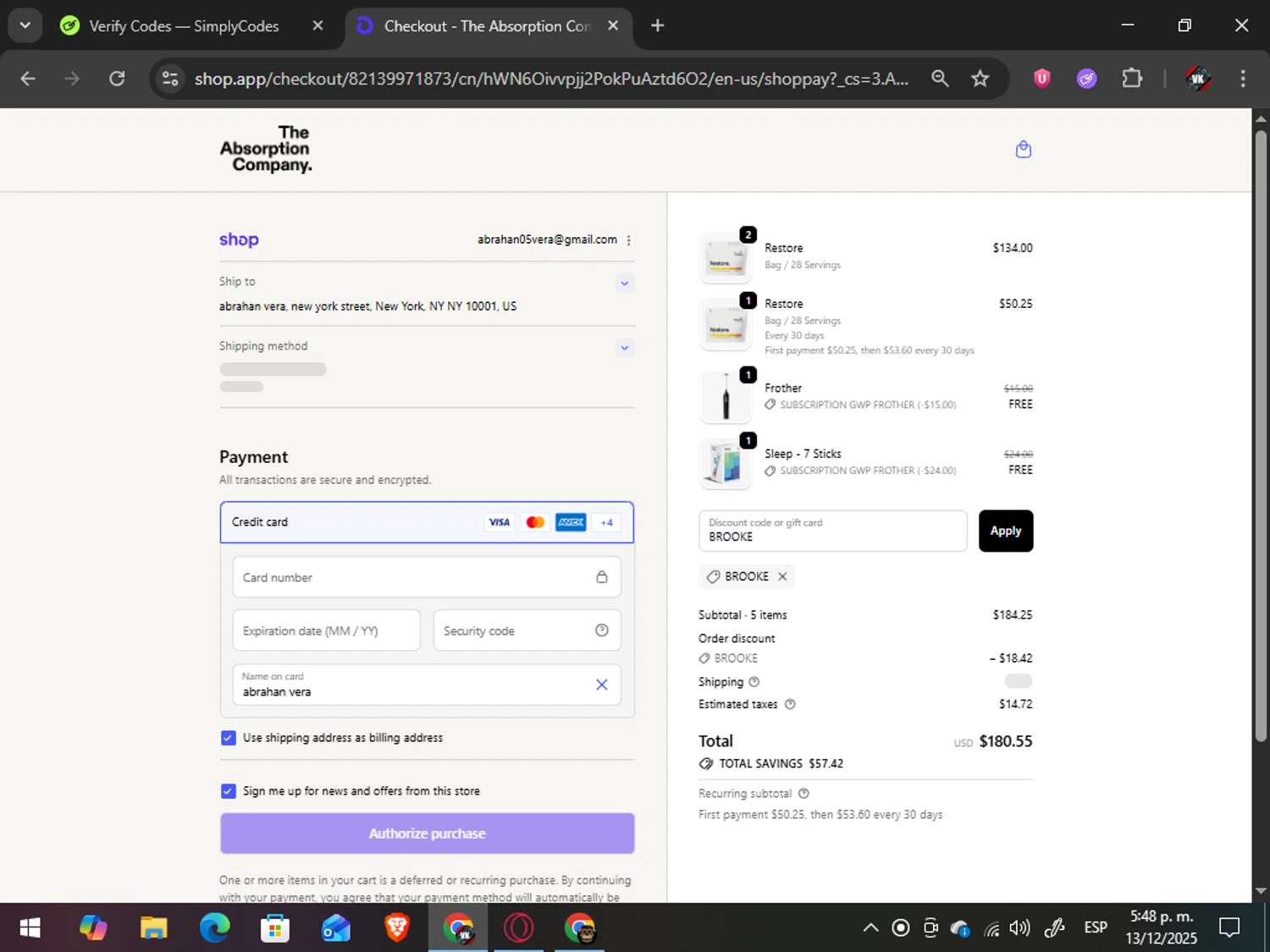Viewport: 1270px width, 952px height.
Task: Click the security code help icon
Action: click(x=601, y=630)
